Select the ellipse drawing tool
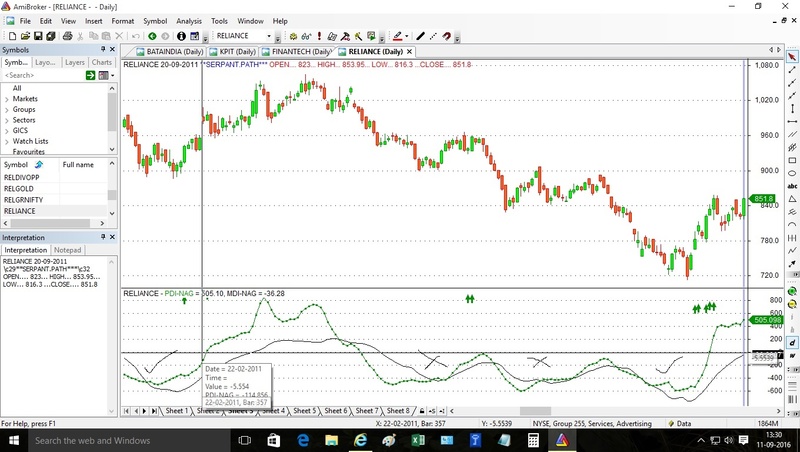The image size is (800, 452). pos(792,173)
